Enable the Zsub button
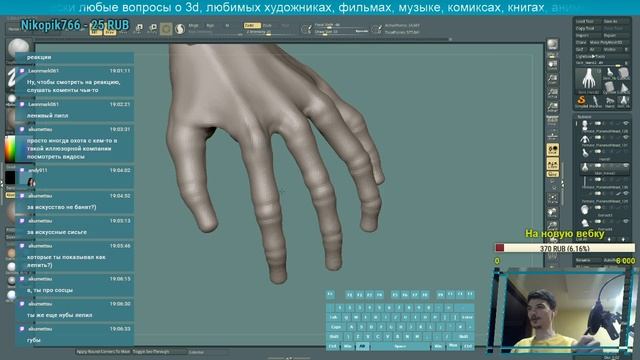This screenshot has height=360, width=640. [267, 25]
